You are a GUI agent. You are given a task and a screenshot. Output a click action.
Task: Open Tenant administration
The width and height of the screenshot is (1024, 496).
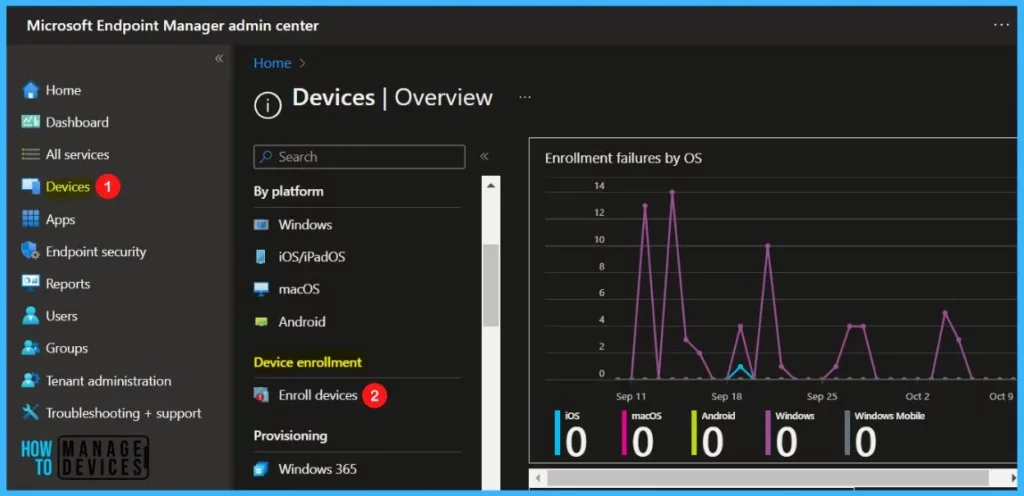pos(108,380)
